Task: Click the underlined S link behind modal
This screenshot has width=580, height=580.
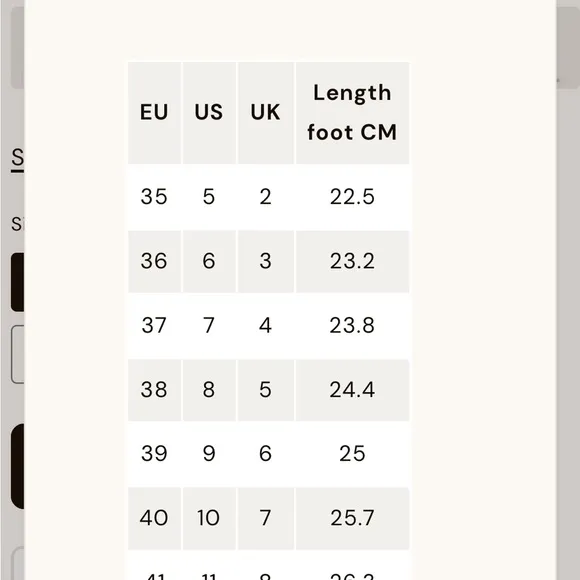Action: click(17, 160)
